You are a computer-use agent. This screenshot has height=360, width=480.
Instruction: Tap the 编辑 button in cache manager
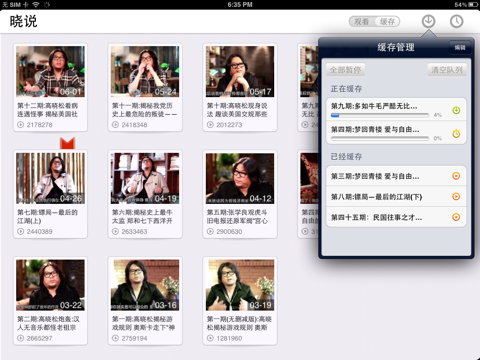pos(460,47)
